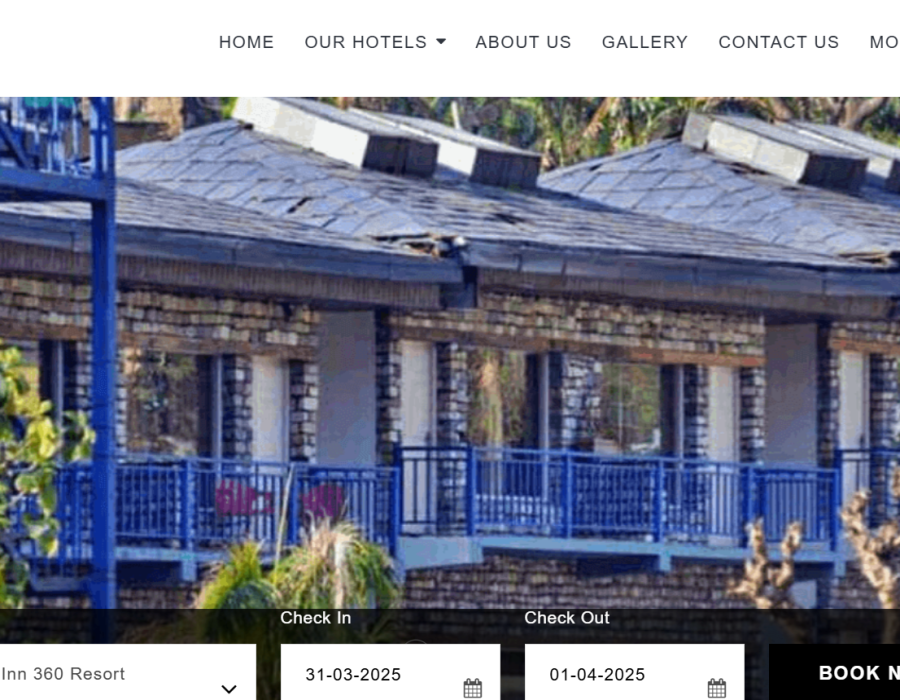The image size is (900, 700).
Task: Click the caret arrow beside OUR HOTELS
Action: [441, 41]
